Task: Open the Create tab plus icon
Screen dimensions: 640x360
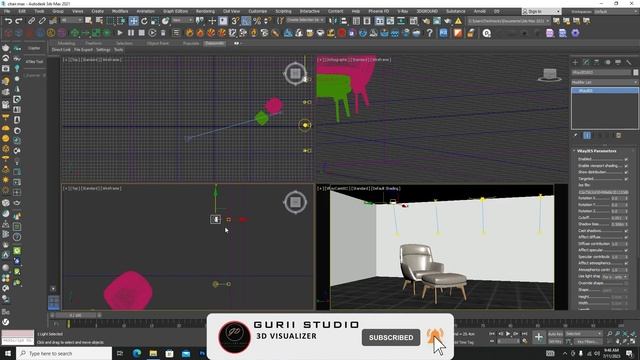Action: tap(575, 62)
